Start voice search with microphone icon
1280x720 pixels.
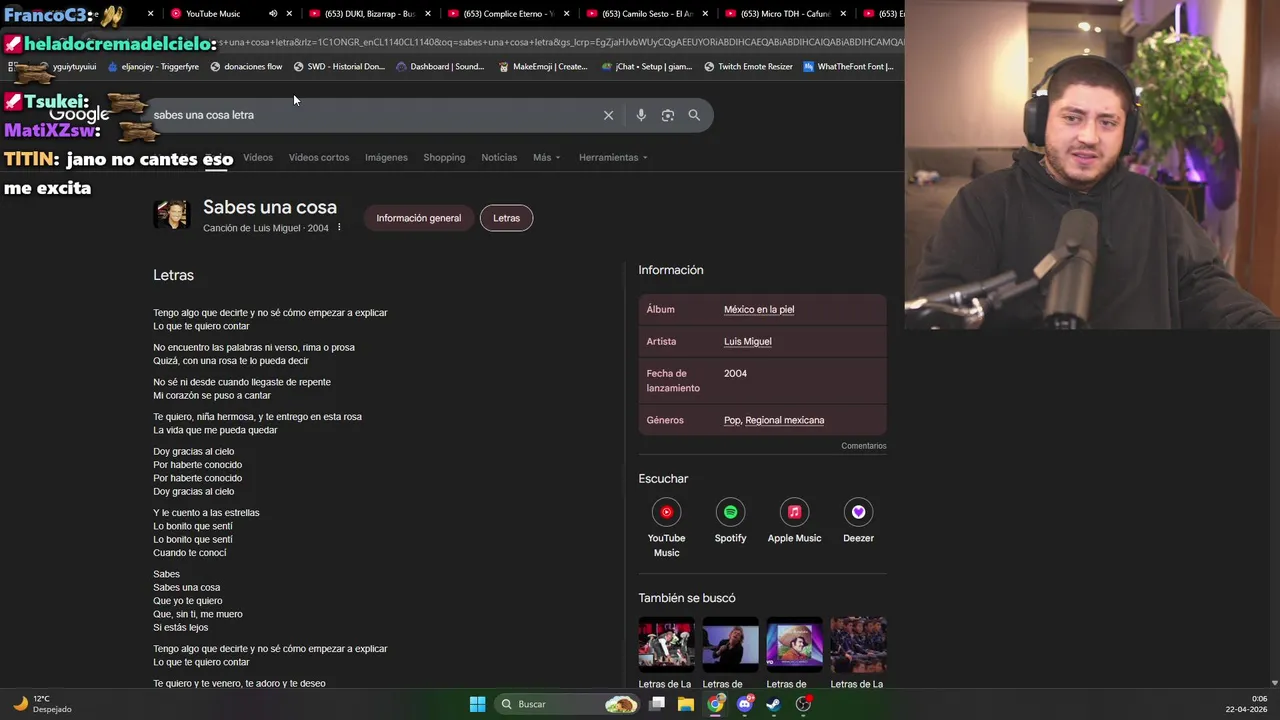[641, 115]
